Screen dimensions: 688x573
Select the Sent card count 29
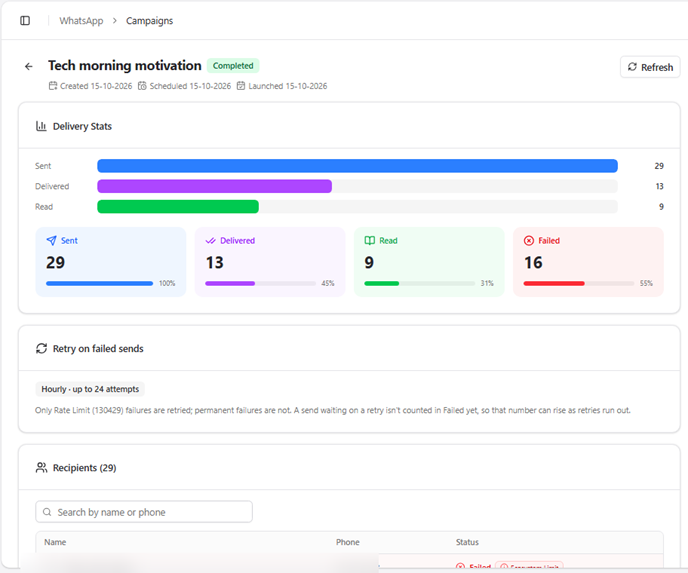55,262
